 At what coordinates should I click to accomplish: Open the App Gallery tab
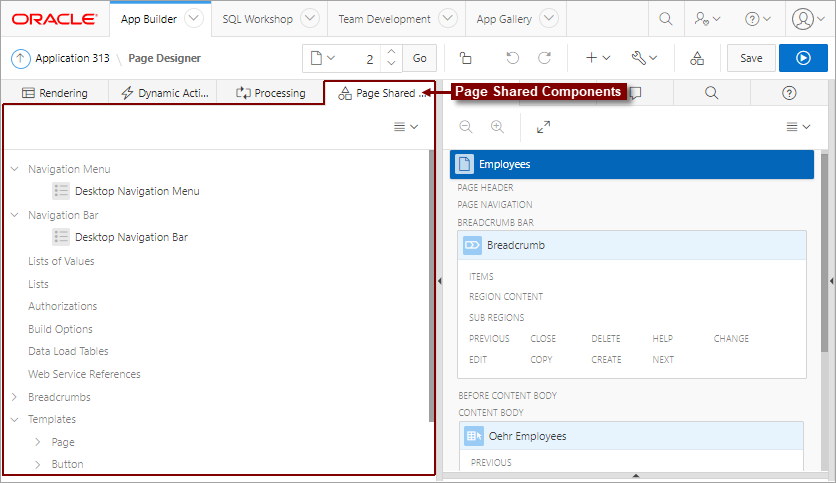point(504,19)
